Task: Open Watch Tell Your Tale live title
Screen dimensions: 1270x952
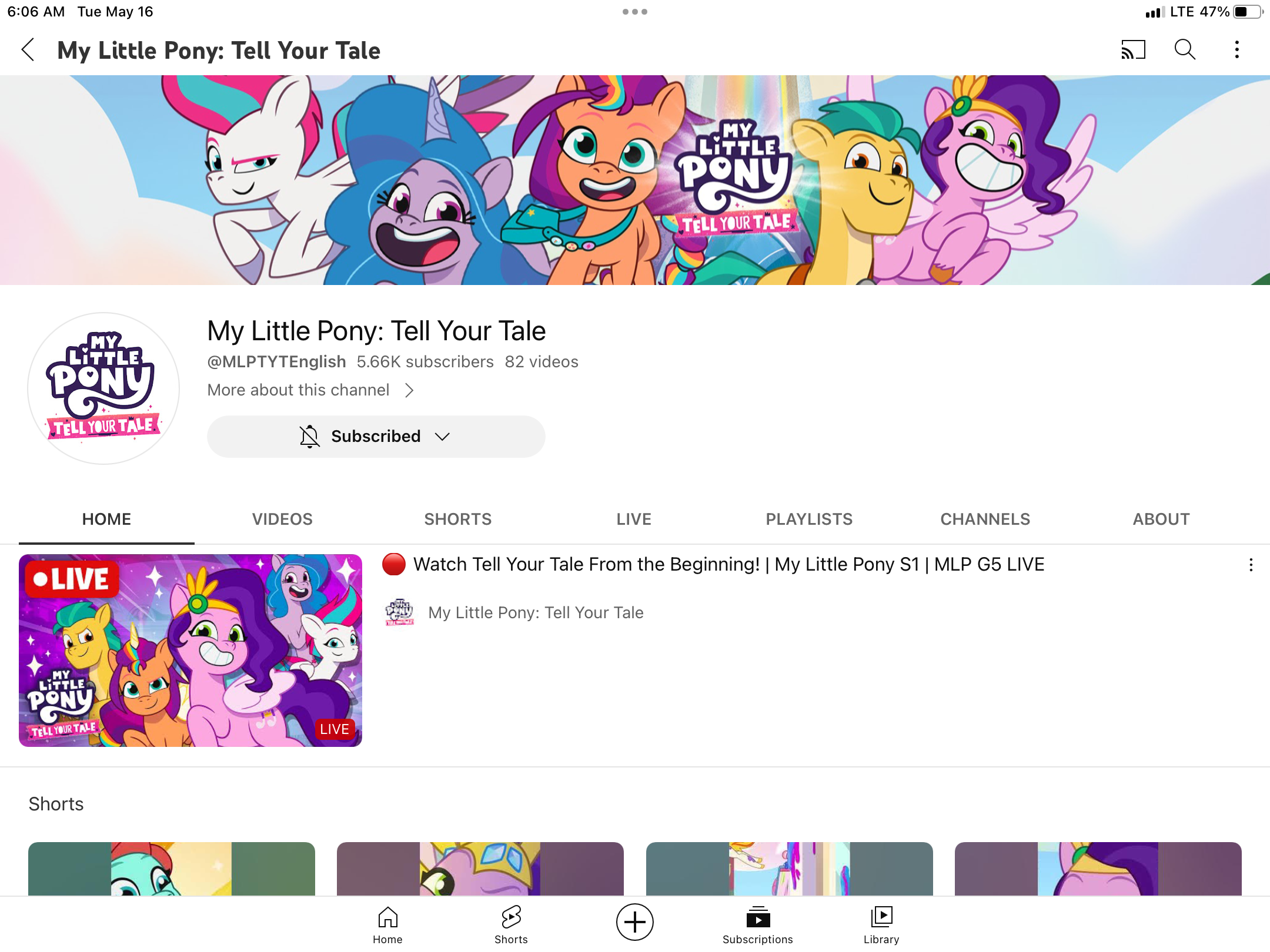Action: tap(728, 565)
